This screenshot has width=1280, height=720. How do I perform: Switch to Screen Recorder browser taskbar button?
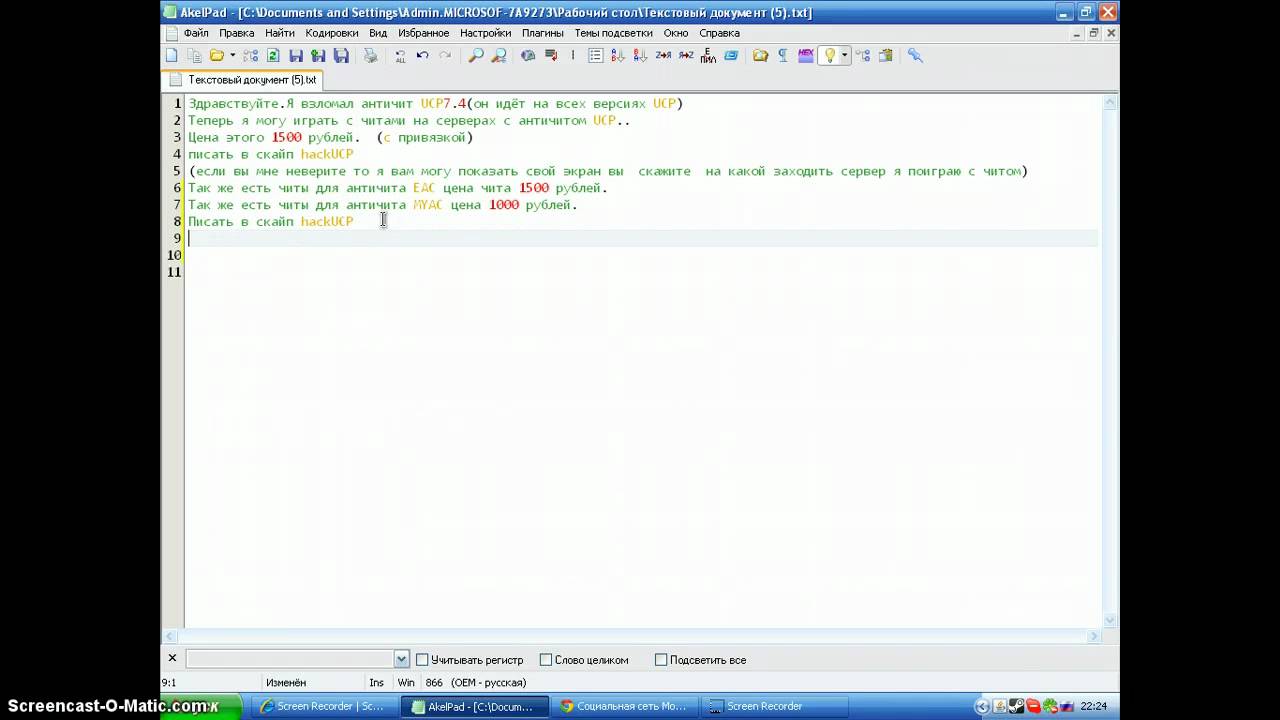(322, 706)
